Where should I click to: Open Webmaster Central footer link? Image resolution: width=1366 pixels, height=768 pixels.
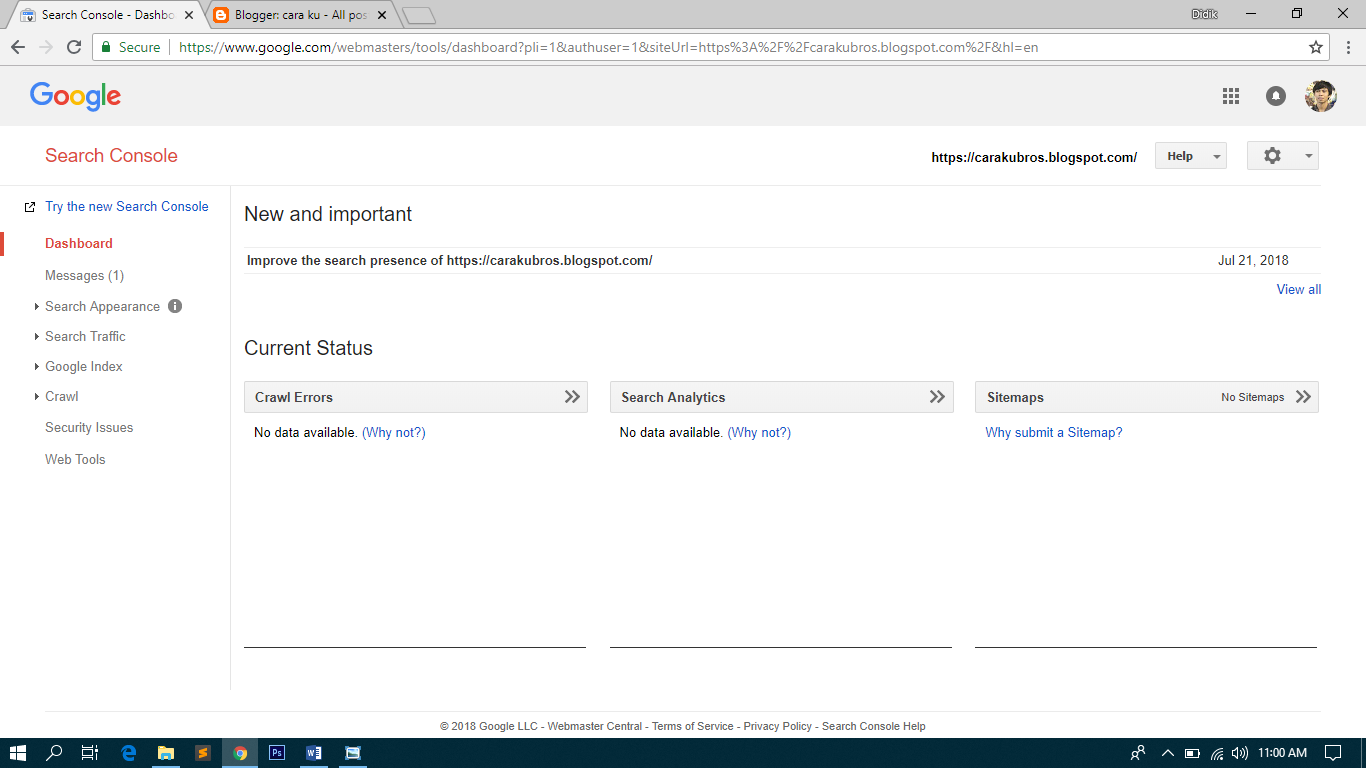pos(595,727)
